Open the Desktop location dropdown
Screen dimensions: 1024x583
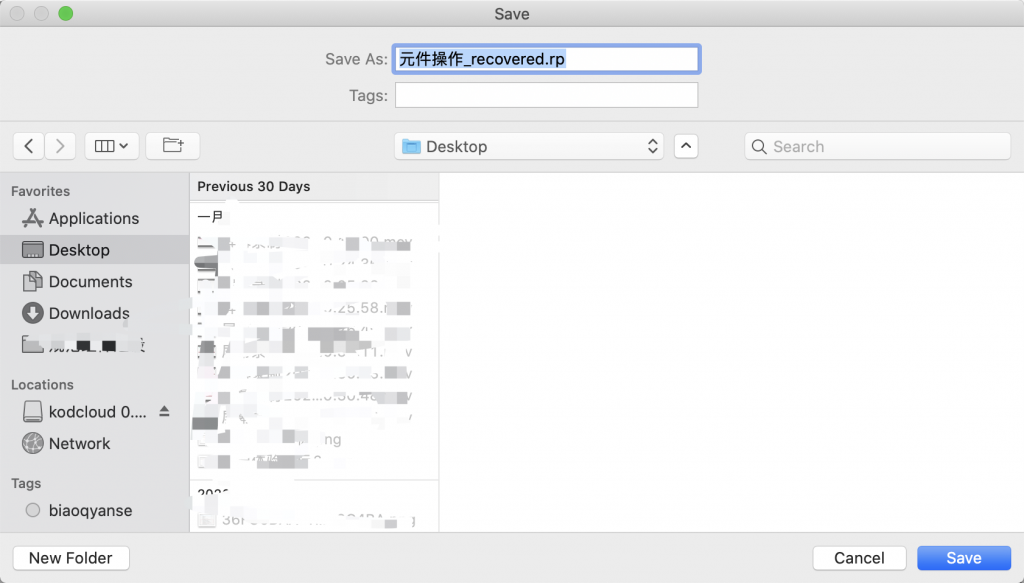pyautogui.click(x=529, y=146)
